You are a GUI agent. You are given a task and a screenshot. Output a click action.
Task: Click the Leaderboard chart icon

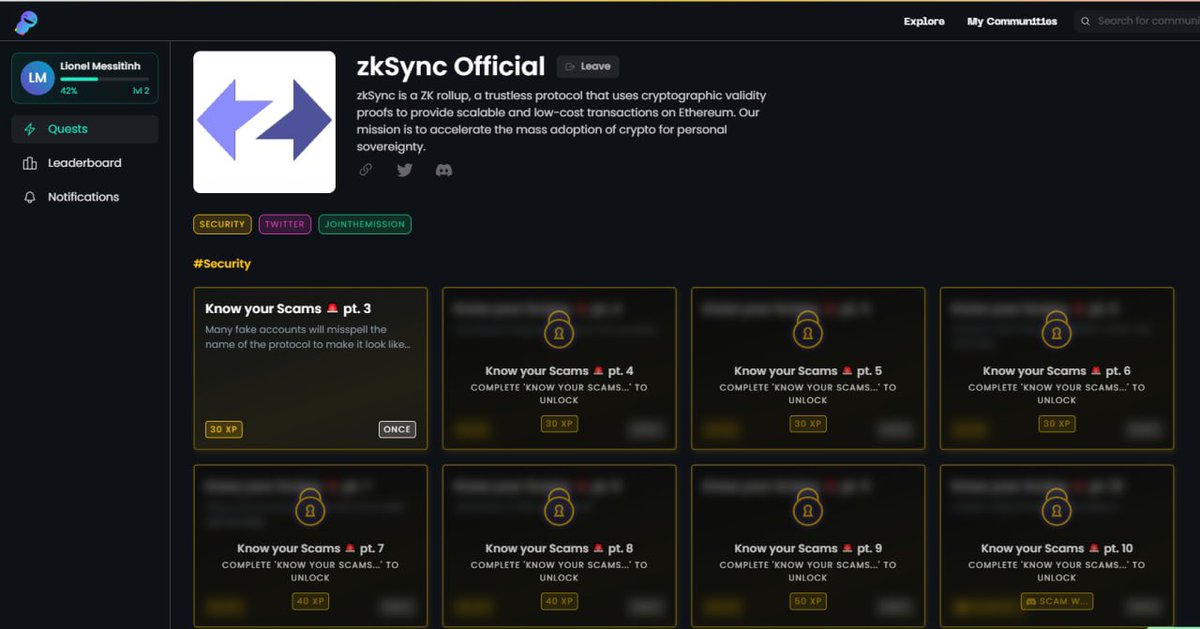pyautogui.click(x=30, y=163)
